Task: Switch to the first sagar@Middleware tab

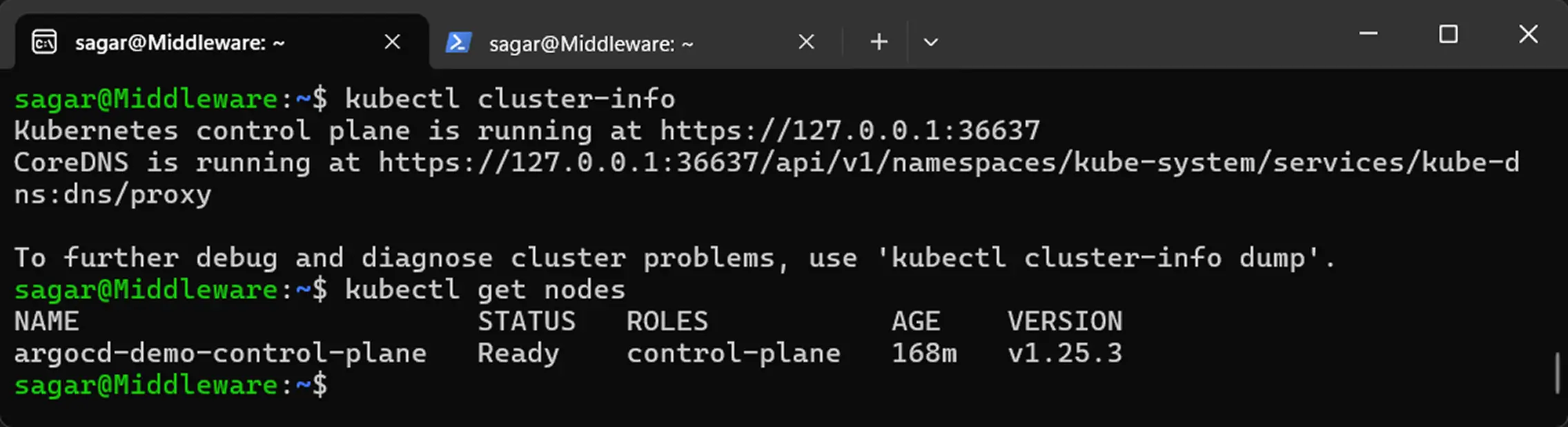Action: (x=179, y=42)
